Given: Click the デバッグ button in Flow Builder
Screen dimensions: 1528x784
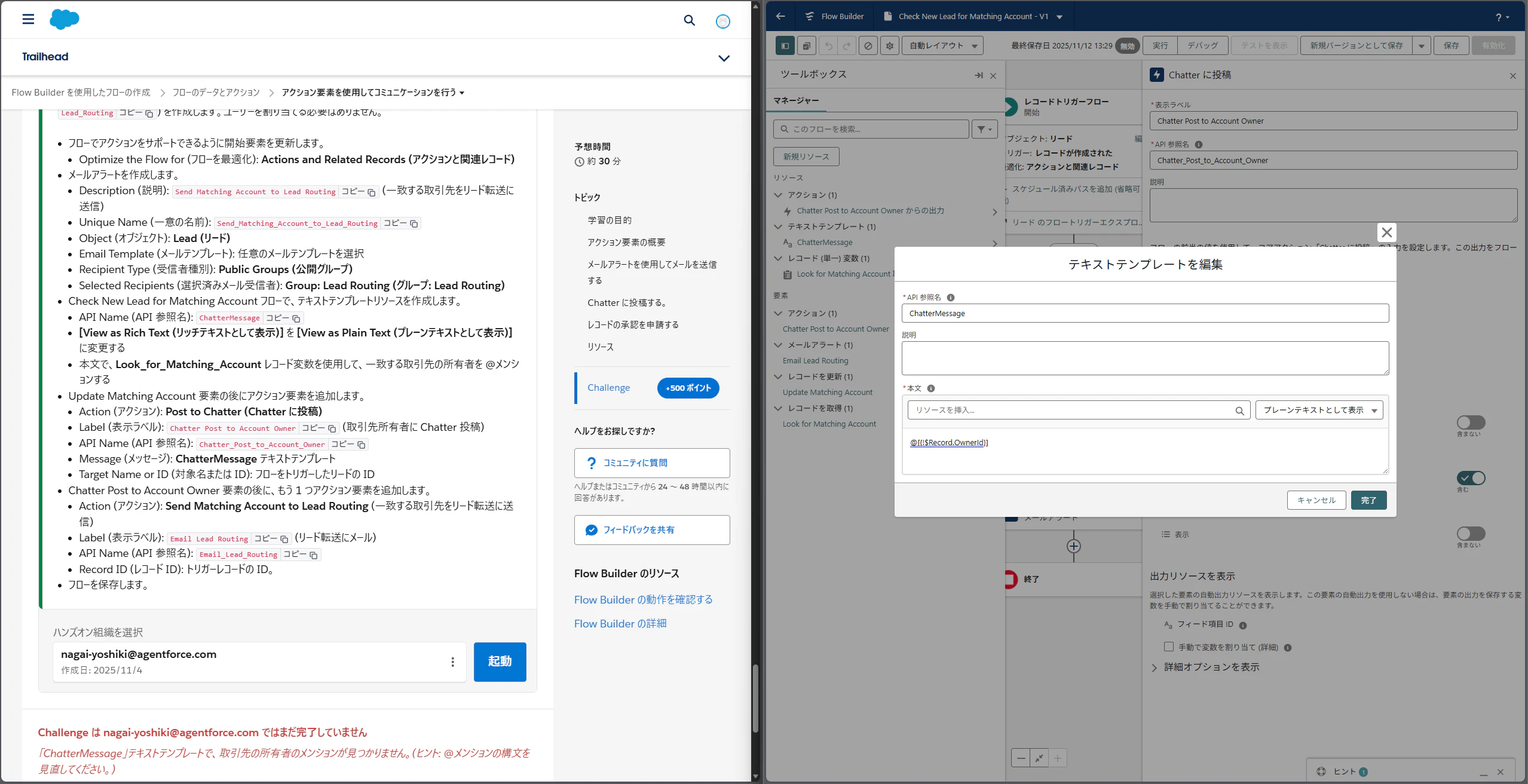Looking at the screenshot, I should (x=1202, y=45).
